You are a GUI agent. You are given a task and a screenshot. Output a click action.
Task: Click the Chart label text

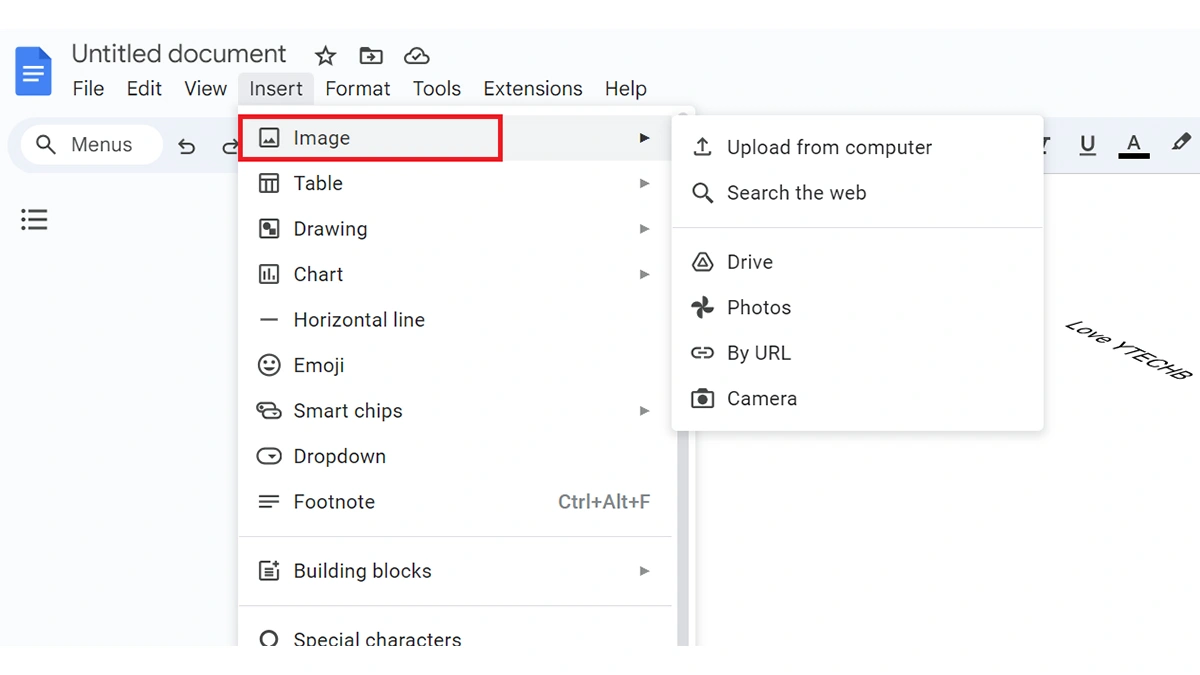point(318,274)
